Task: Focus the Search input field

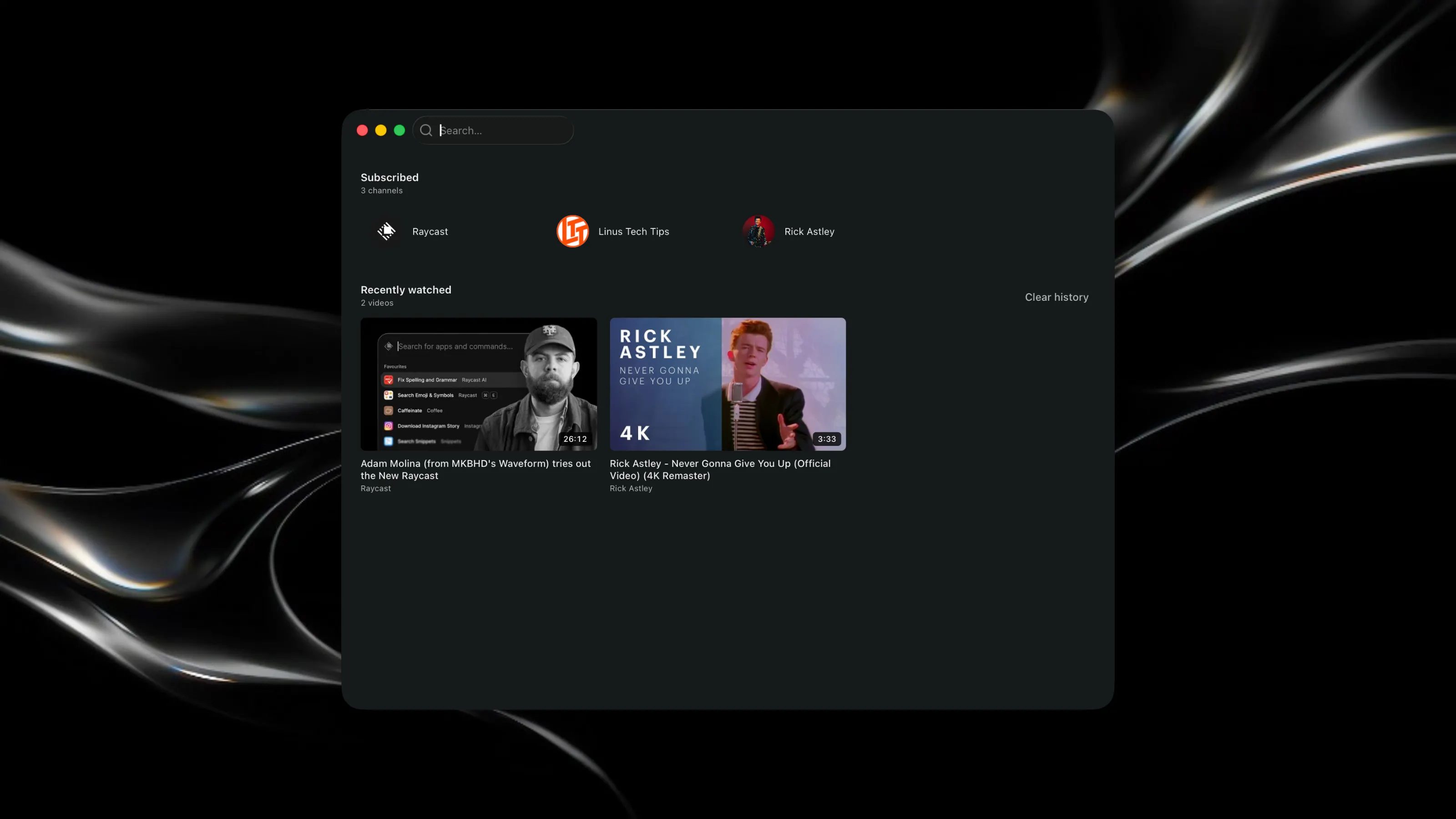Action: click(x=493, y=131)
